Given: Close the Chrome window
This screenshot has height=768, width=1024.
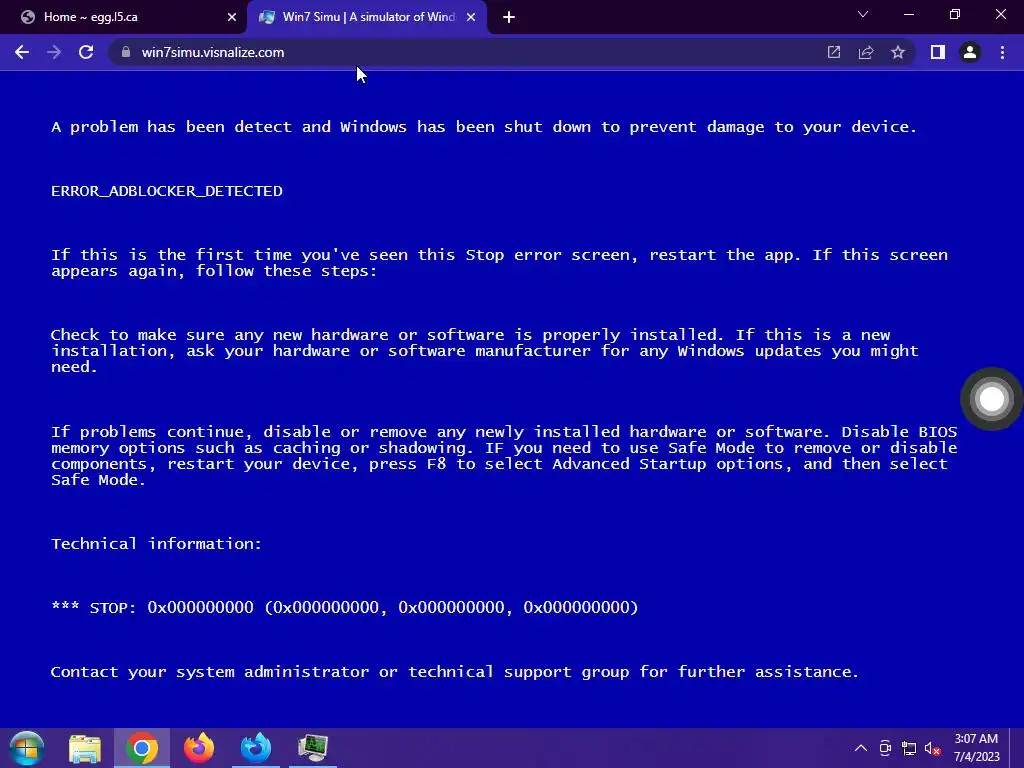Looking at the screenshot, I should click(1000, 14).
